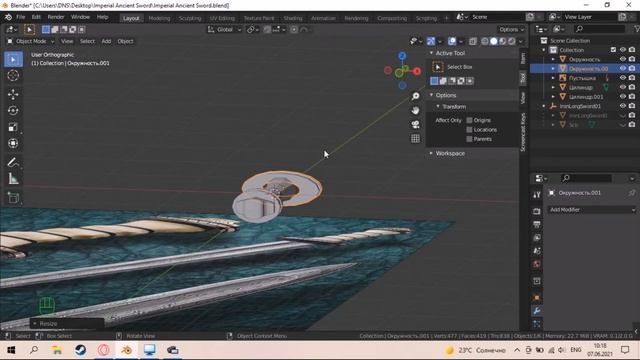This screenshot has height=360, width=640.
Task: Click the pan view hand icon
Action: click(415, 110)
